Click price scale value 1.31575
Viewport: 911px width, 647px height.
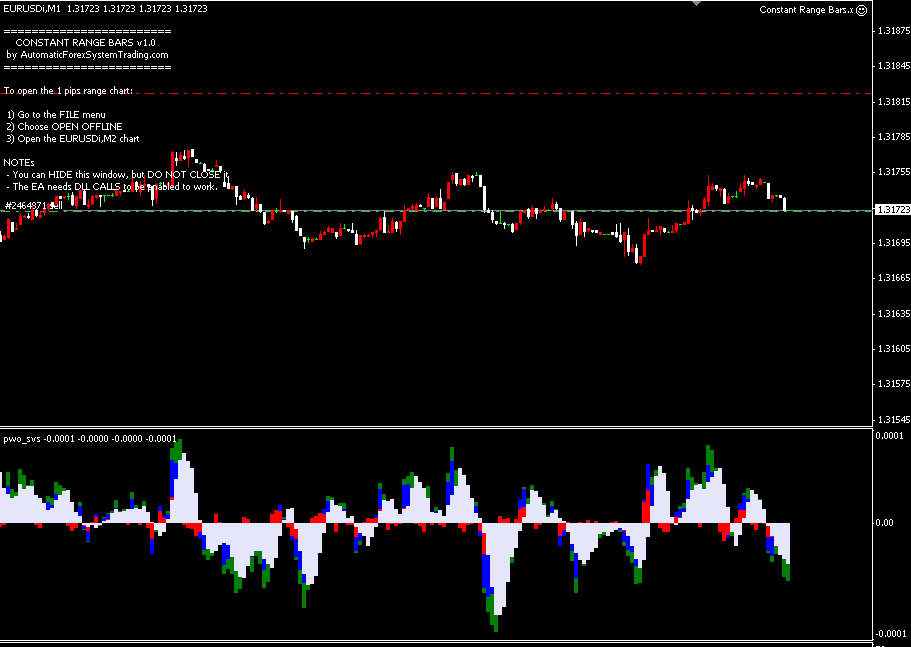click(894, 384)
